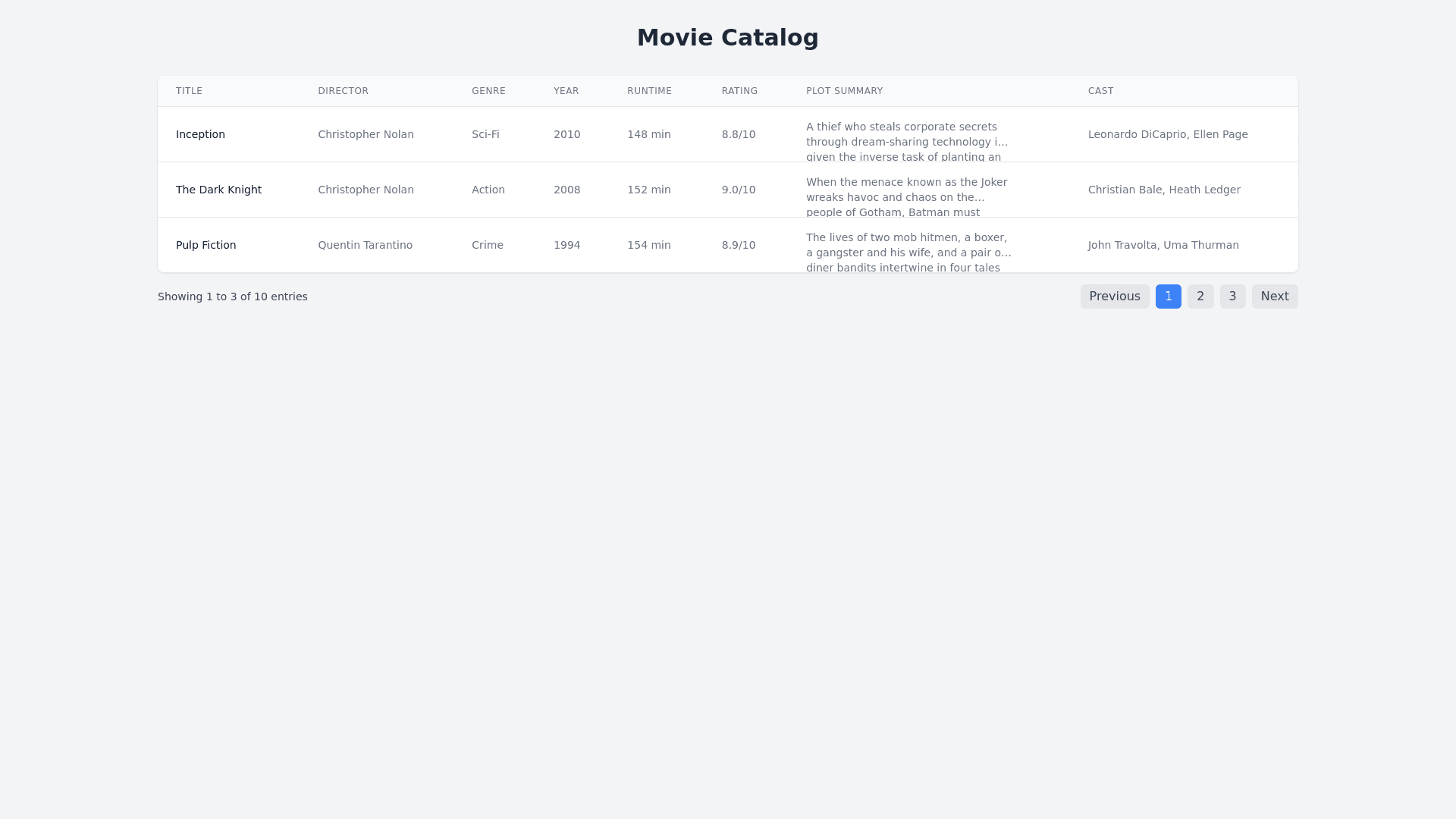Click the active page 1 button
The image size is (1456, 819).
coord(1168,297)
